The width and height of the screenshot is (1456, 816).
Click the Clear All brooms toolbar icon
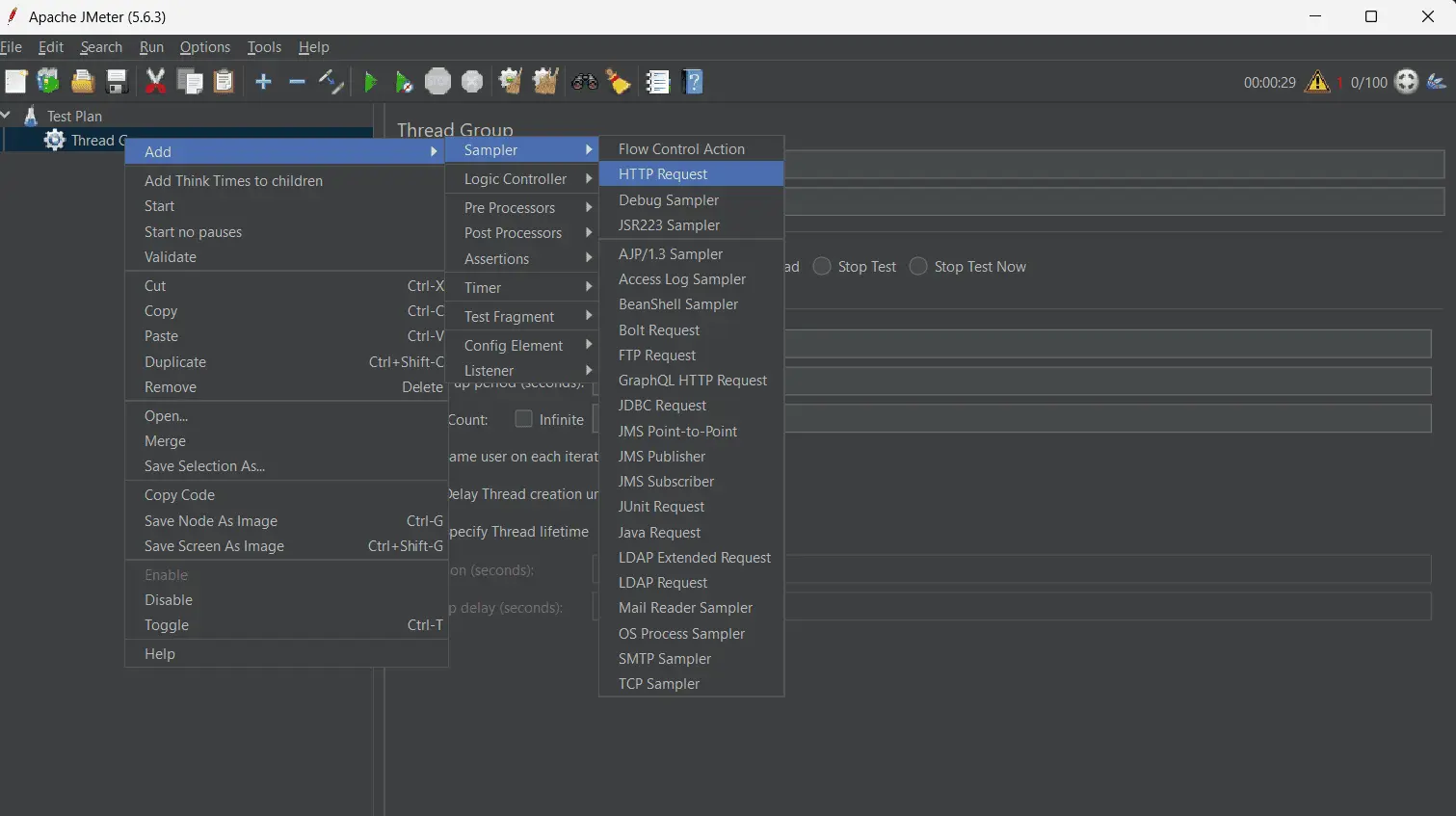coord(545,82)
